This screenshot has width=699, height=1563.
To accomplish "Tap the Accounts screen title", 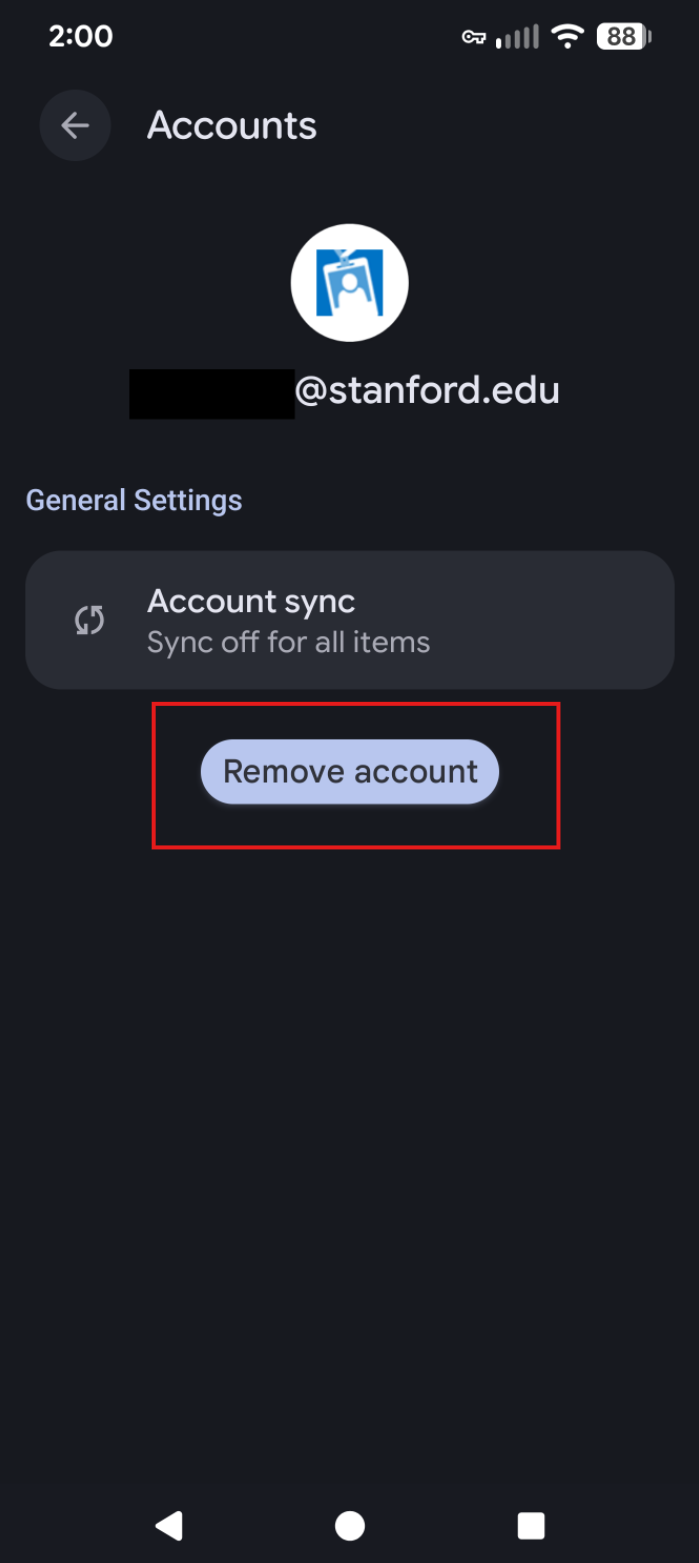I will (231, 124).
